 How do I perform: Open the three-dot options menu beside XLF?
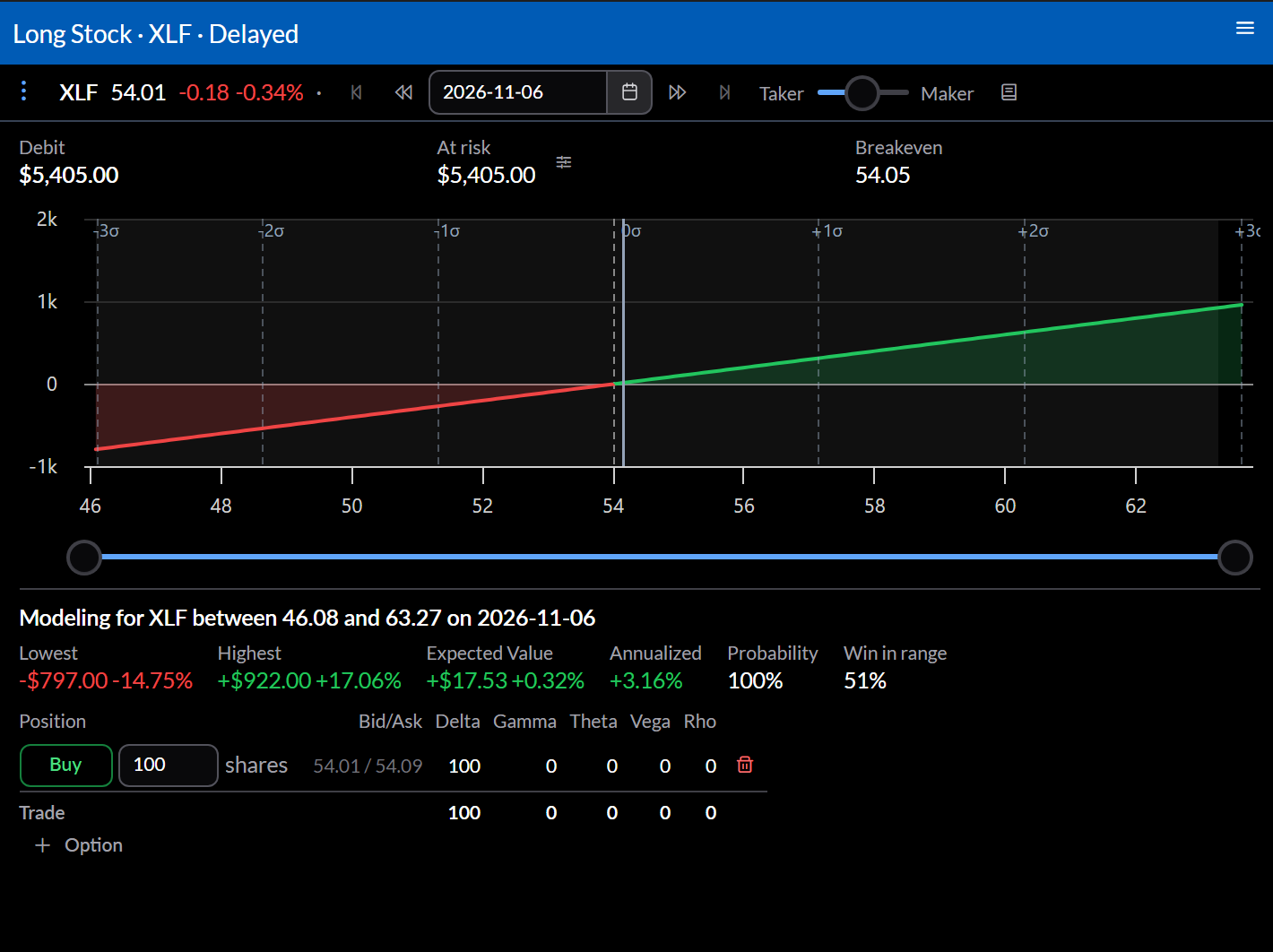[24, 91]
